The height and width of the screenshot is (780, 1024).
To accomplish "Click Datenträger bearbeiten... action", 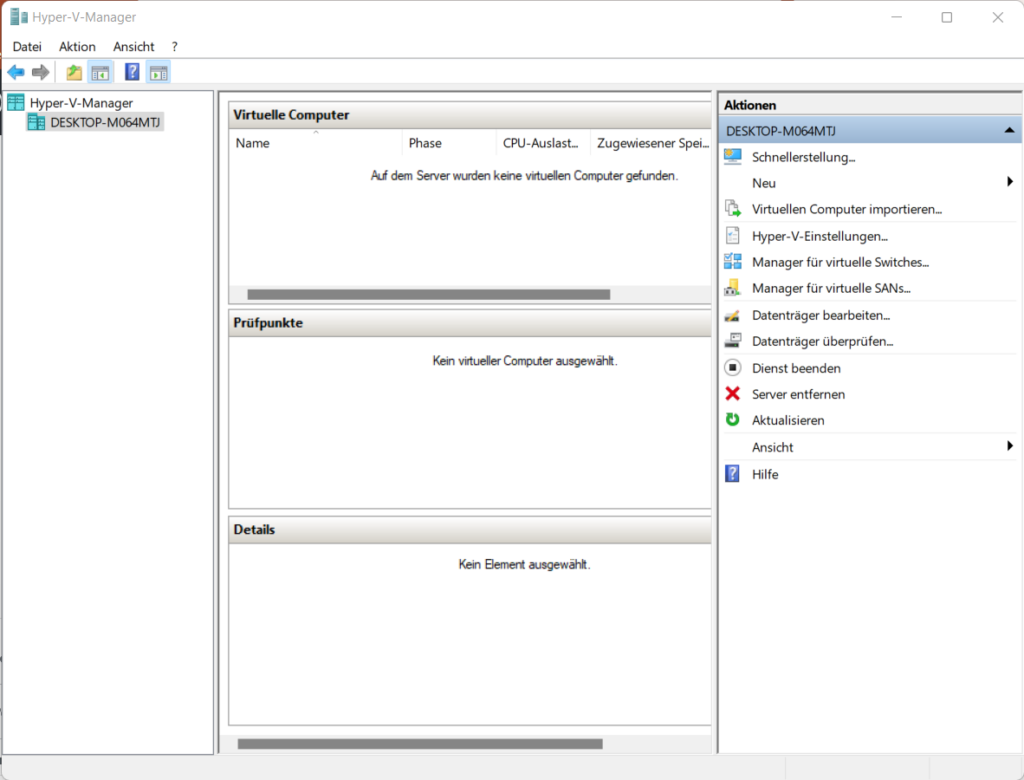I will pyautogui.click(x=822, y=315).
